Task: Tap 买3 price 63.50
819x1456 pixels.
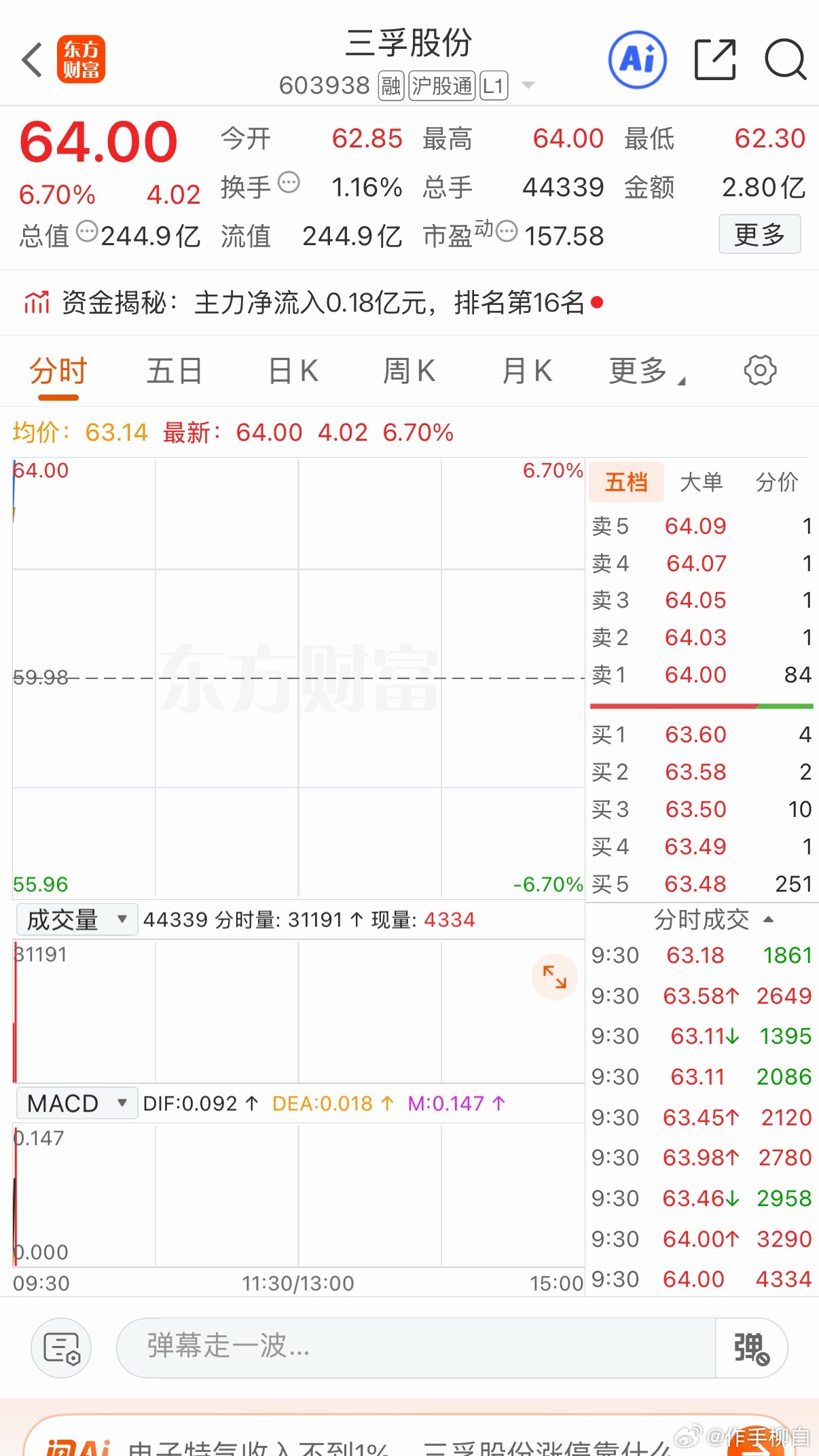Action: (x=695, y=809)
